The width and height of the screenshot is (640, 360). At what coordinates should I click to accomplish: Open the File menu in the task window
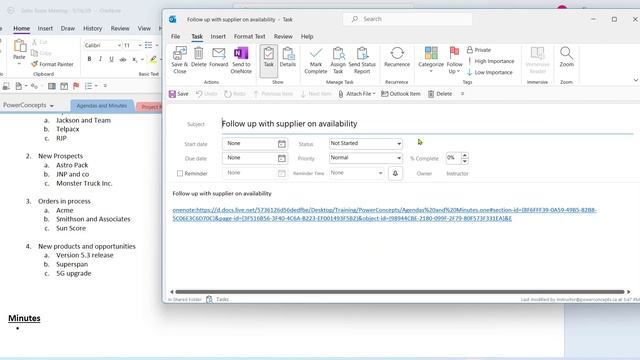click(176, 36)
